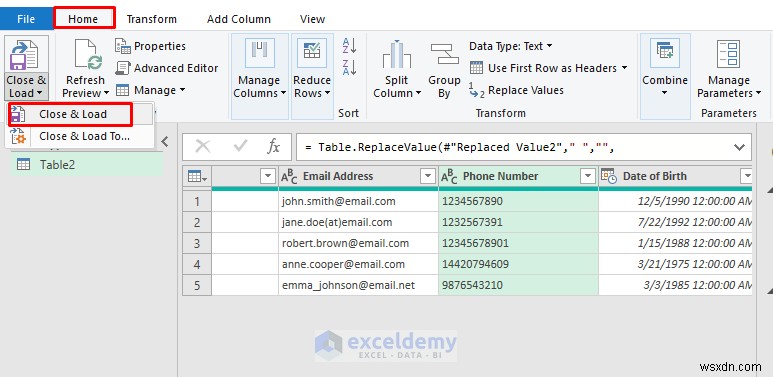Click the Combine icon
This screenshot has width=773, height=377.
tap(665, 53)
